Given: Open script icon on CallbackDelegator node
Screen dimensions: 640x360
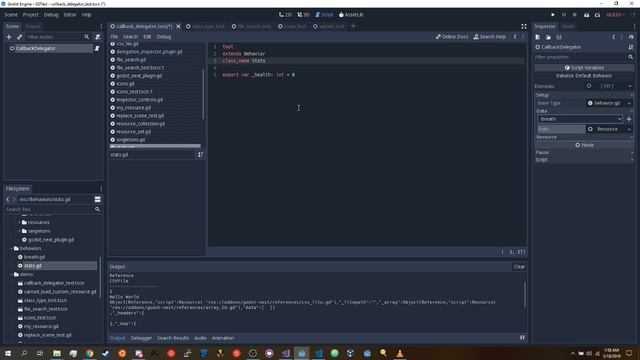Looking at the screenshot, I should pos(97,48).
